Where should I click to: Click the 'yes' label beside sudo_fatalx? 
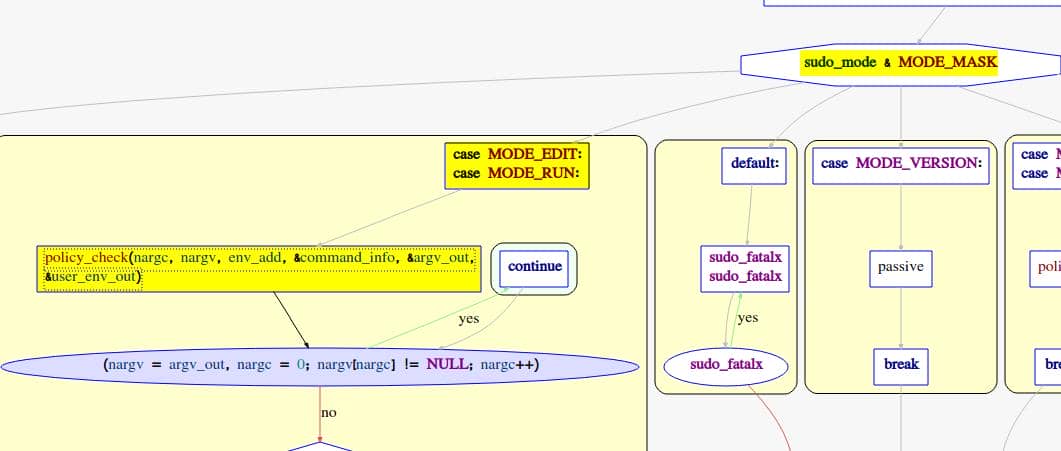tap(747, 318)
